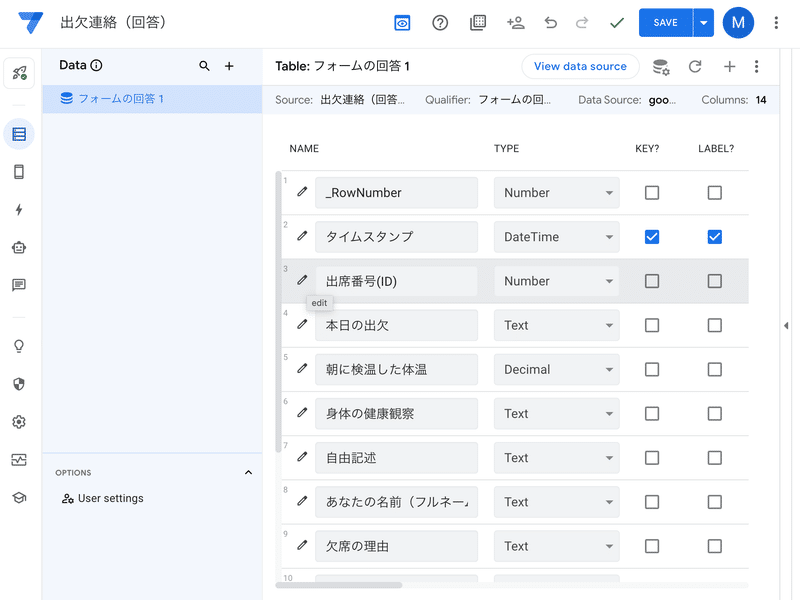Screen dimensions: 800x600
Task: Click the green checkmark status icon
Action: (x=617, y=22)
